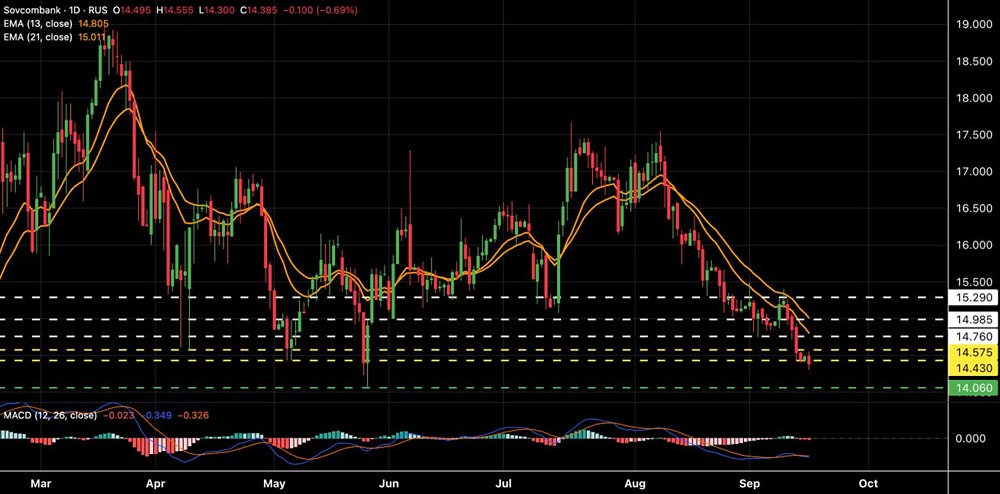Image resolution: width=1000 pixels, height=494 pixels.
Task: Select the EMA (13, close) indicator legend
Action: 38,24
